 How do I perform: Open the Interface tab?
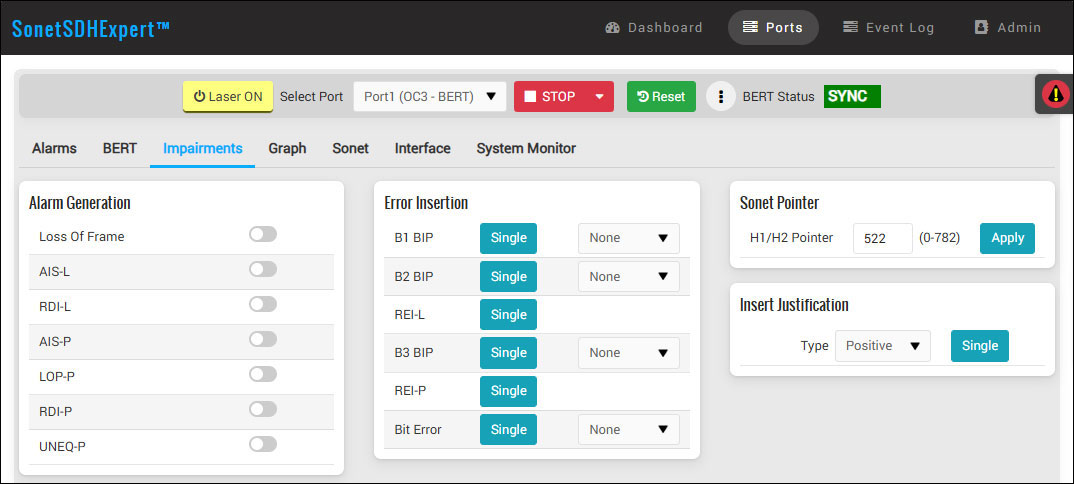coord(423,148)
